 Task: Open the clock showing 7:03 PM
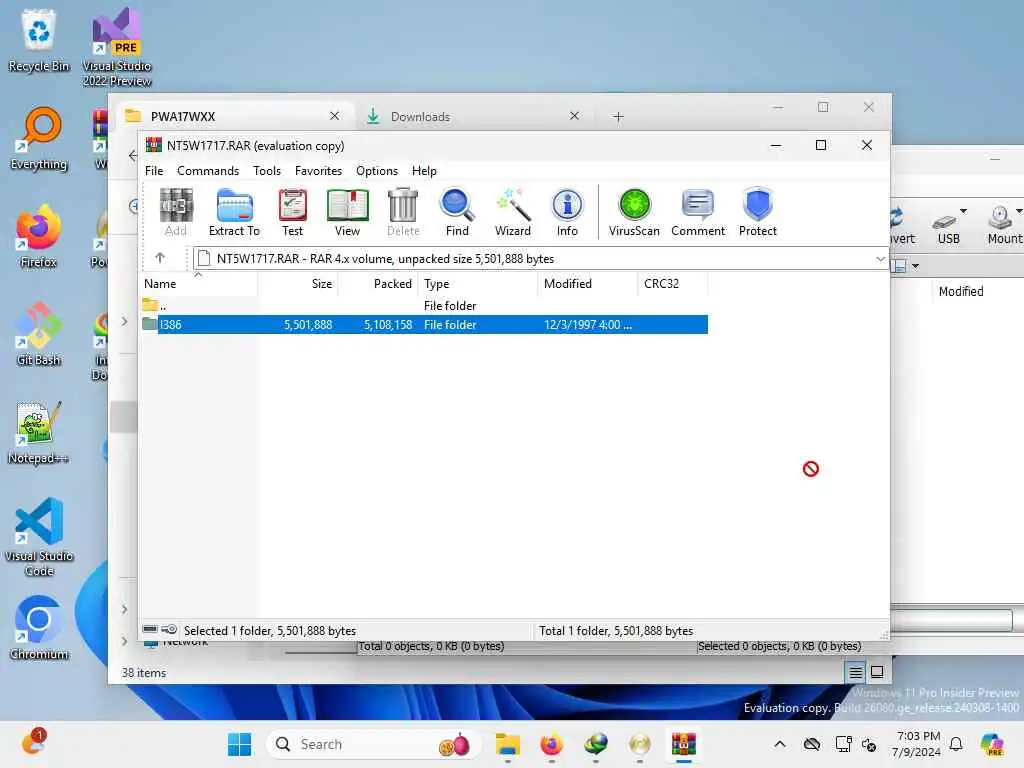(x=917, y=744)
